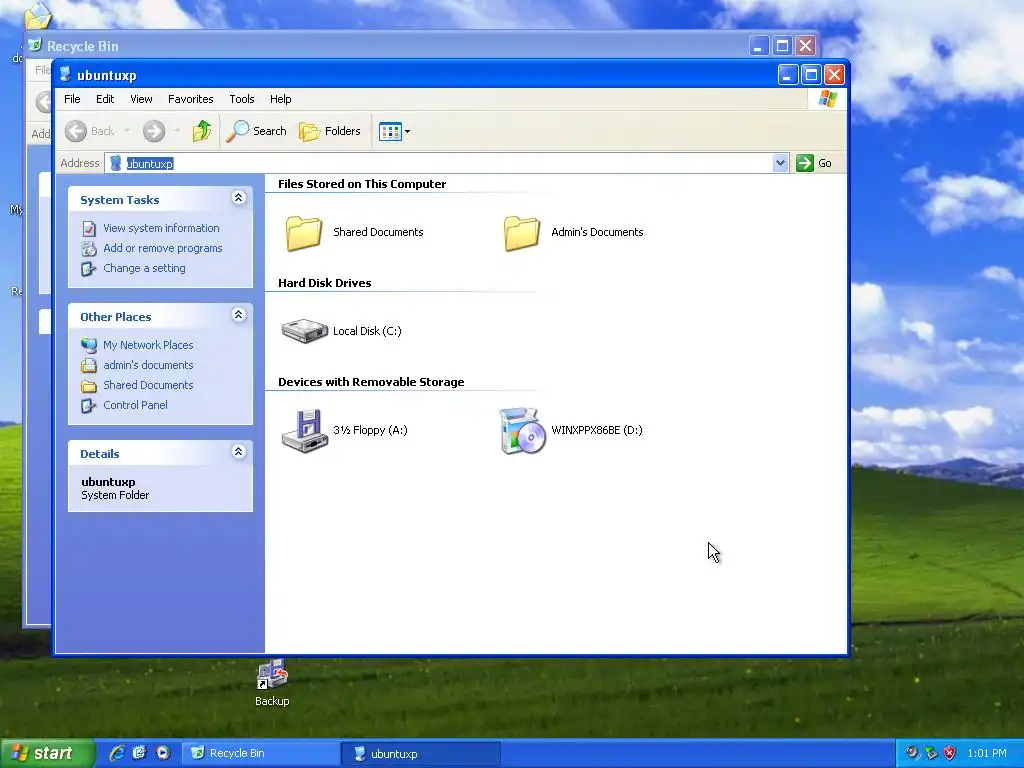
Task: Click the network connection tray icon
Action: [x=931, y=753]
